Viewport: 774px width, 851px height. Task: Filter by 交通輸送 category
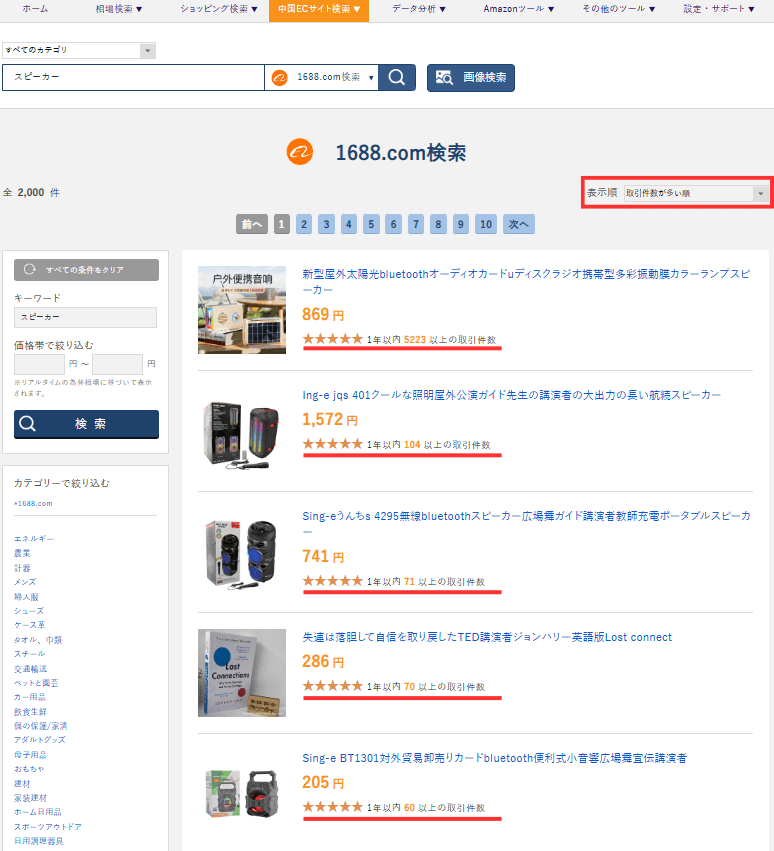(x=30, y=669)
